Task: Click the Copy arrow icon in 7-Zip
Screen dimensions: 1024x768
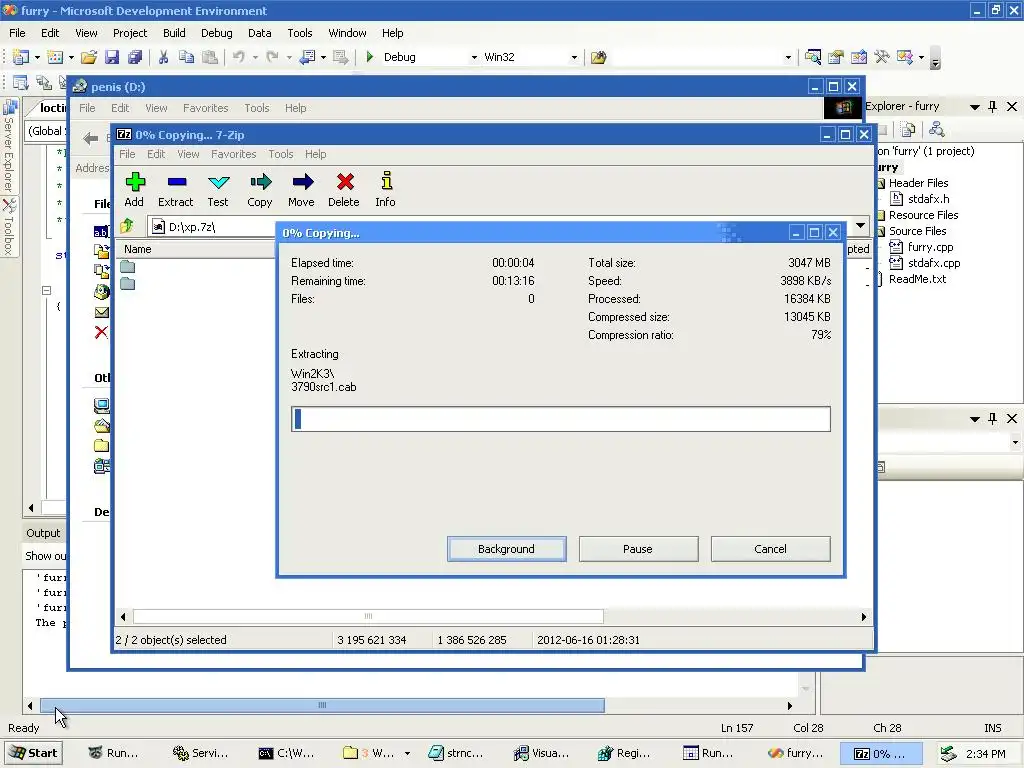Action: coord(260,182)
